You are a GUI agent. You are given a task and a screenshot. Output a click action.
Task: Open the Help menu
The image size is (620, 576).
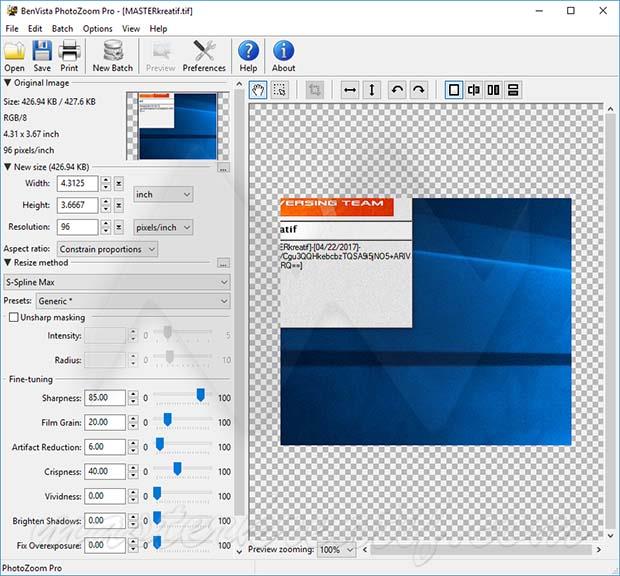coord(158,29)
